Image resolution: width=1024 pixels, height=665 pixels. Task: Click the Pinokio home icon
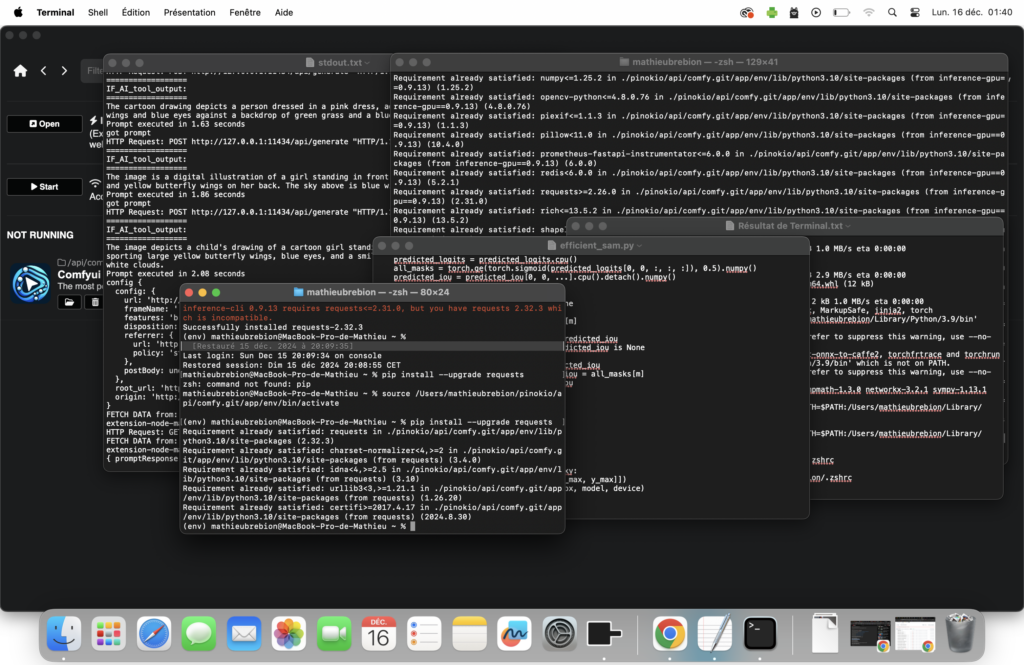[20, 71]
